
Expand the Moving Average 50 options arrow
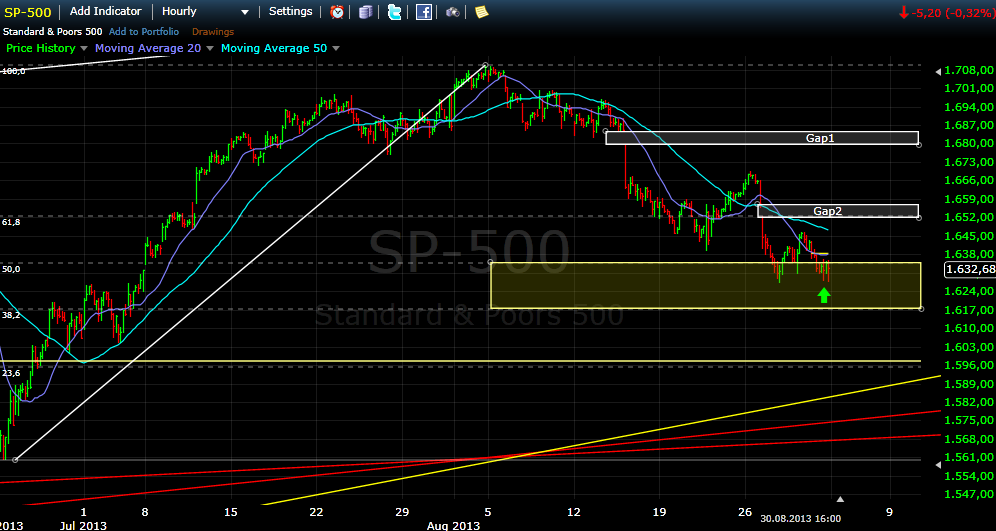coord(335,48)
